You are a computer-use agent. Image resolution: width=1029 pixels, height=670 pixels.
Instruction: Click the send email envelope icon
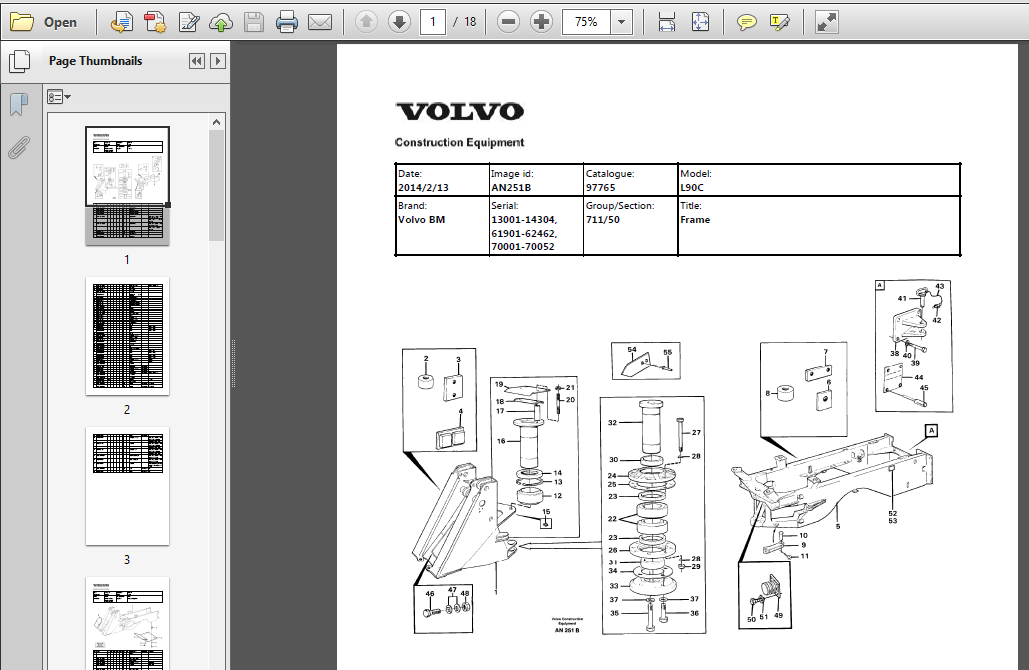tap(320, 22)
